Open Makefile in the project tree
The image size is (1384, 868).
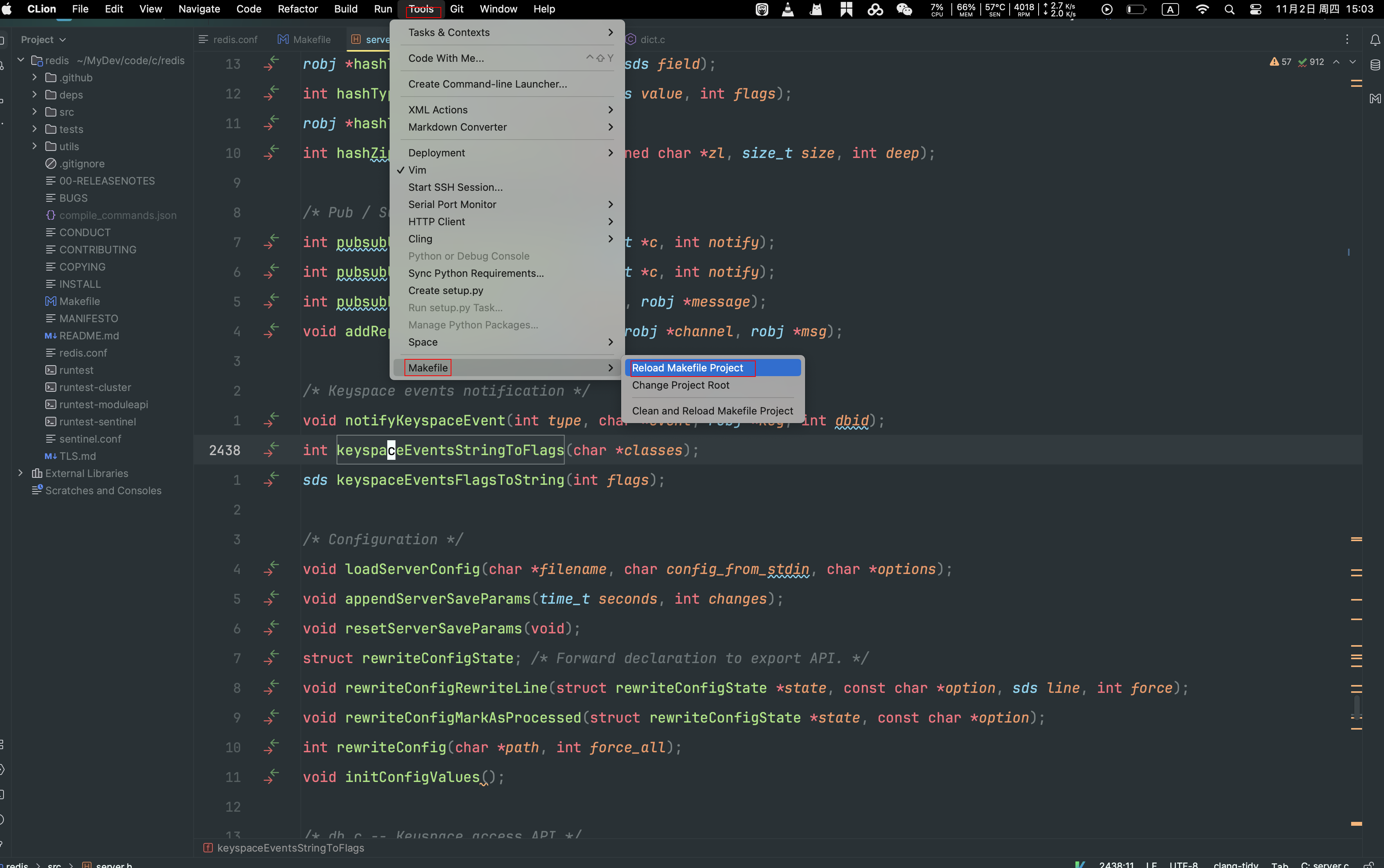click(x=79, y=301)
